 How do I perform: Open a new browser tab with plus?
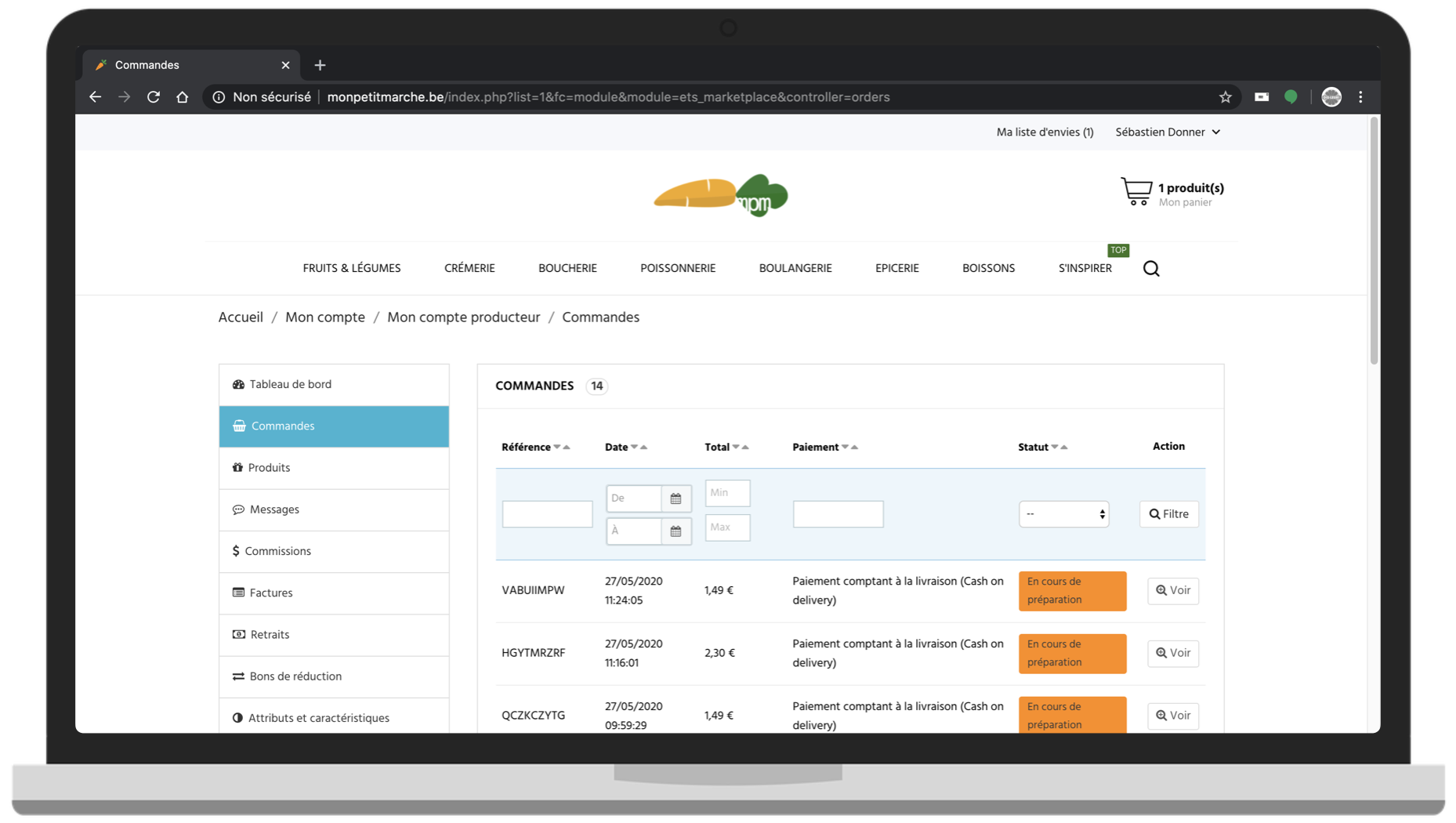[320, 65]
